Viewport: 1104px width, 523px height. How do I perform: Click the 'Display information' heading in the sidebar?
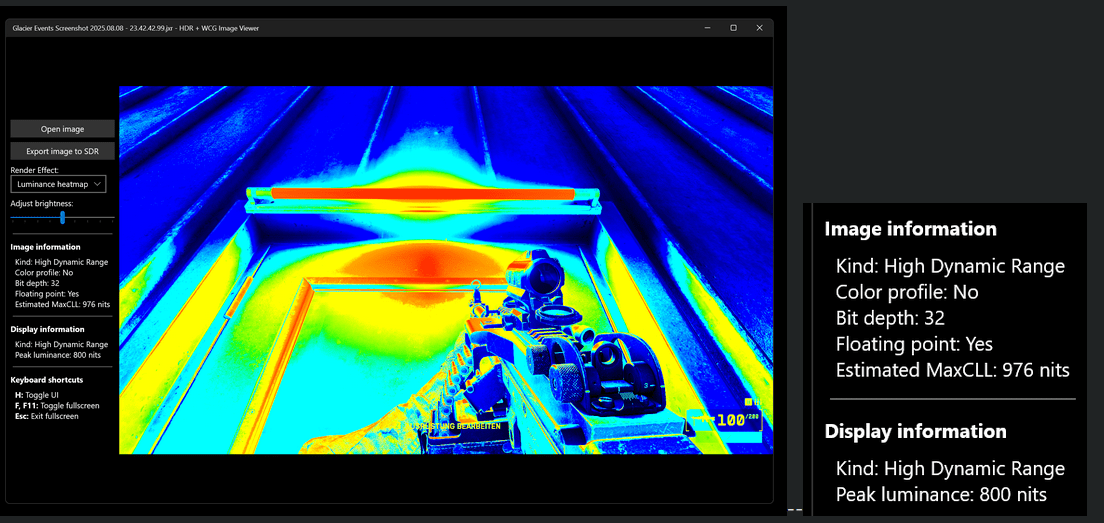pyautogui.click(x=47, y=329)
